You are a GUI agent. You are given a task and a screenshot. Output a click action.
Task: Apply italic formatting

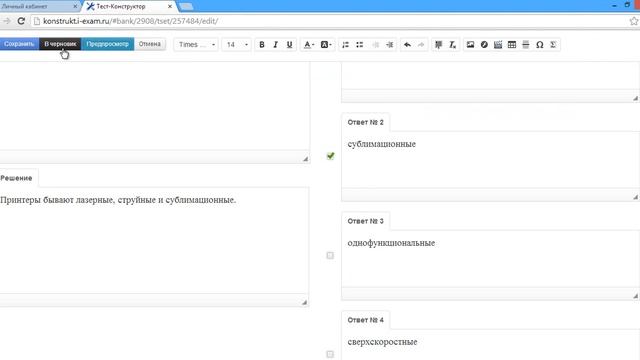tap(276, 44)
